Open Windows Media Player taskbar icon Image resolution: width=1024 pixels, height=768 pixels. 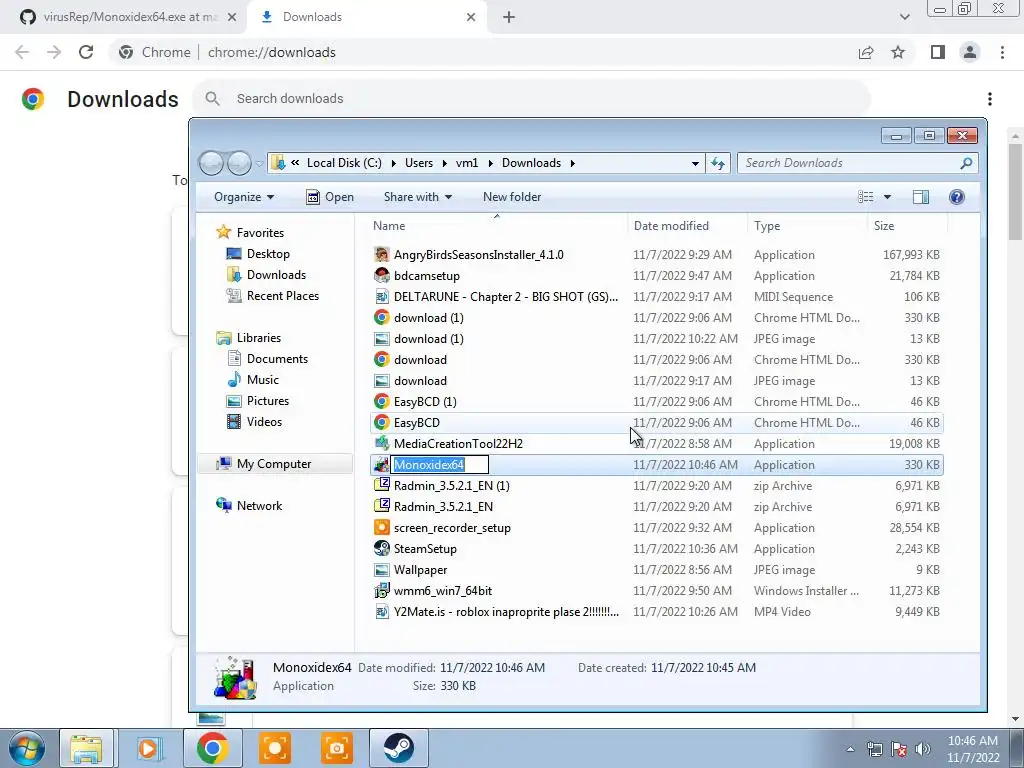tap(149, 748)
